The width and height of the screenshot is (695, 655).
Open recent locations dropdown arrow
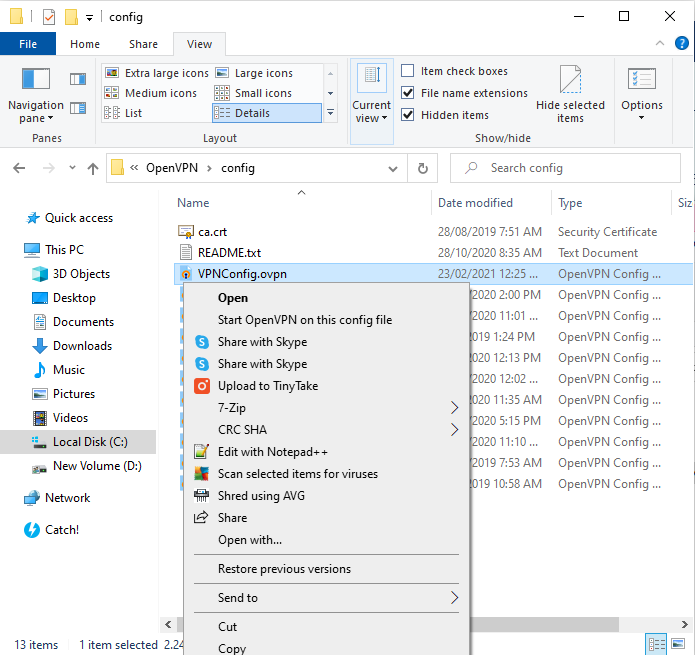(x=72, y=168)
